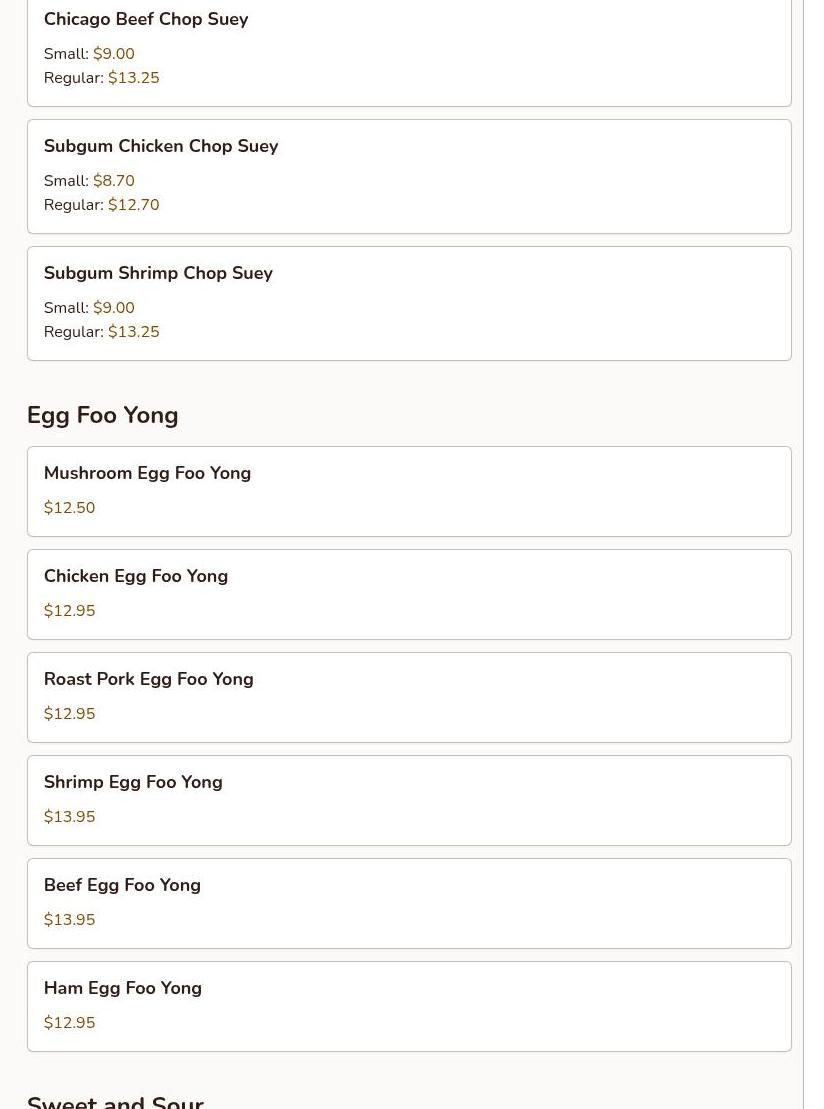Select Regular $12.70 Subgum Chicken option
824x1109 pixels.
click(102, 204)
